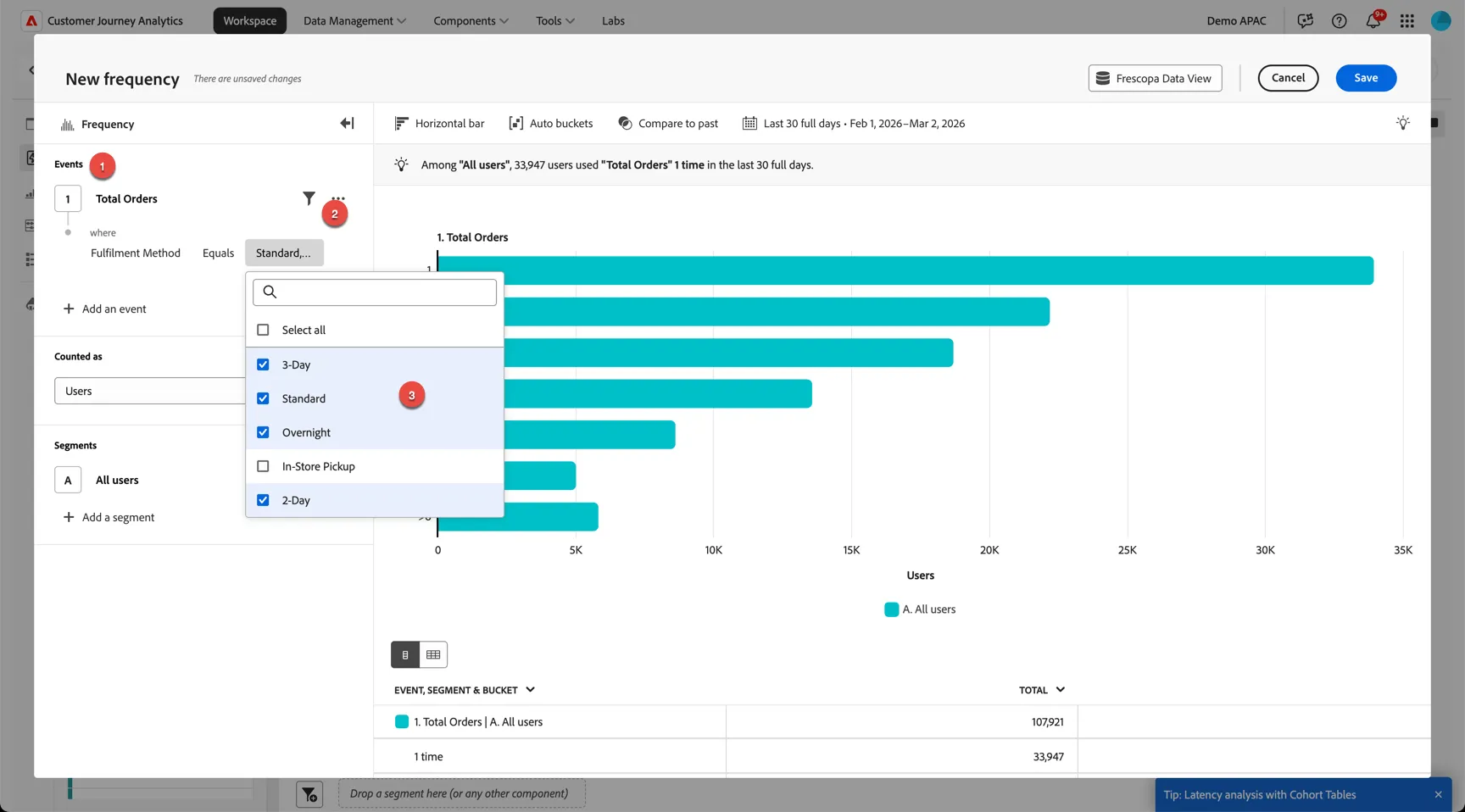
Task: Collapse the Frequency panel with arrow icon
Action: pos(347,124)
